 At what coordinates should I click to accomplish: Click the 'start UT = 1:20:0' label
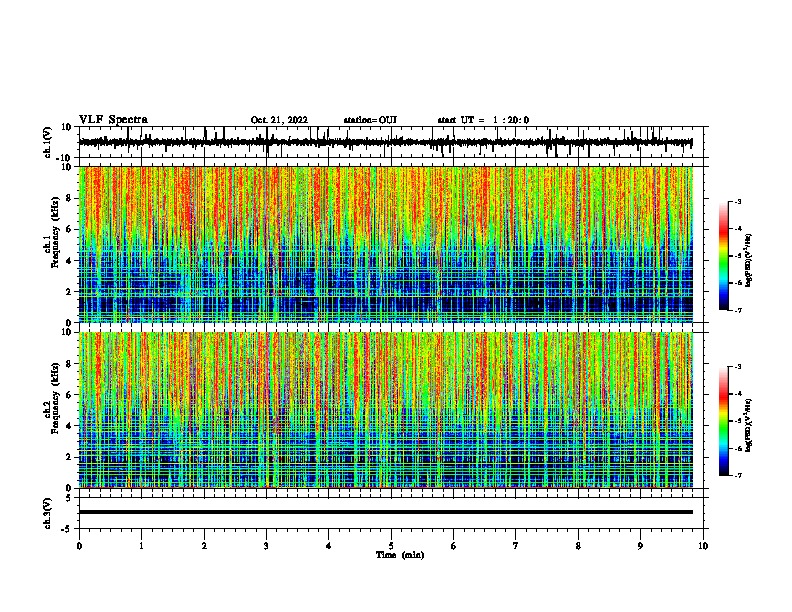pyautogui.click(x=483, y=120)
